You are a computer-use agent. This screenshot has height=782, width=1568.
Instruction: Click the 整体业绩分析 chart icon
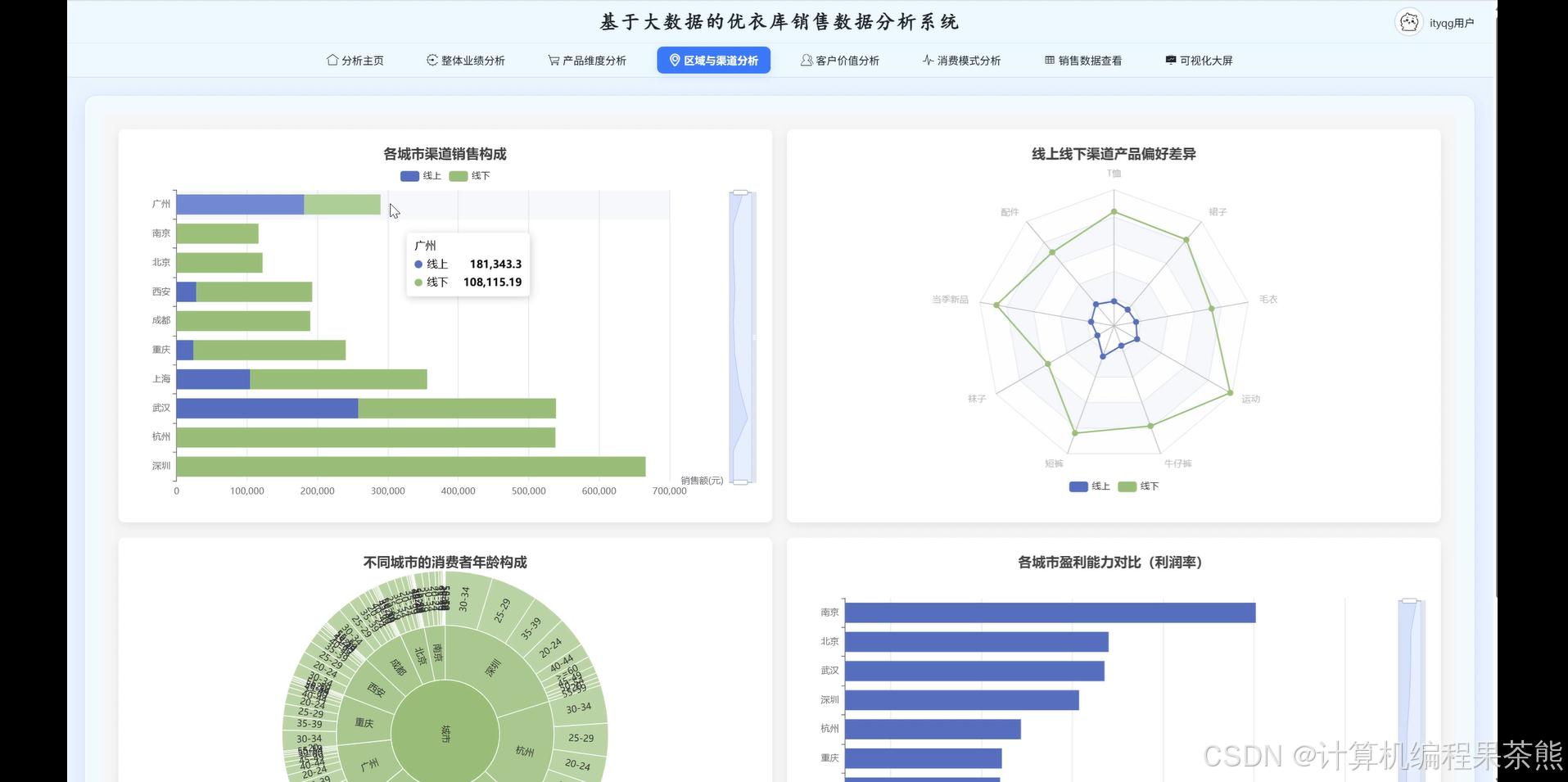click(x=432, y=61)
